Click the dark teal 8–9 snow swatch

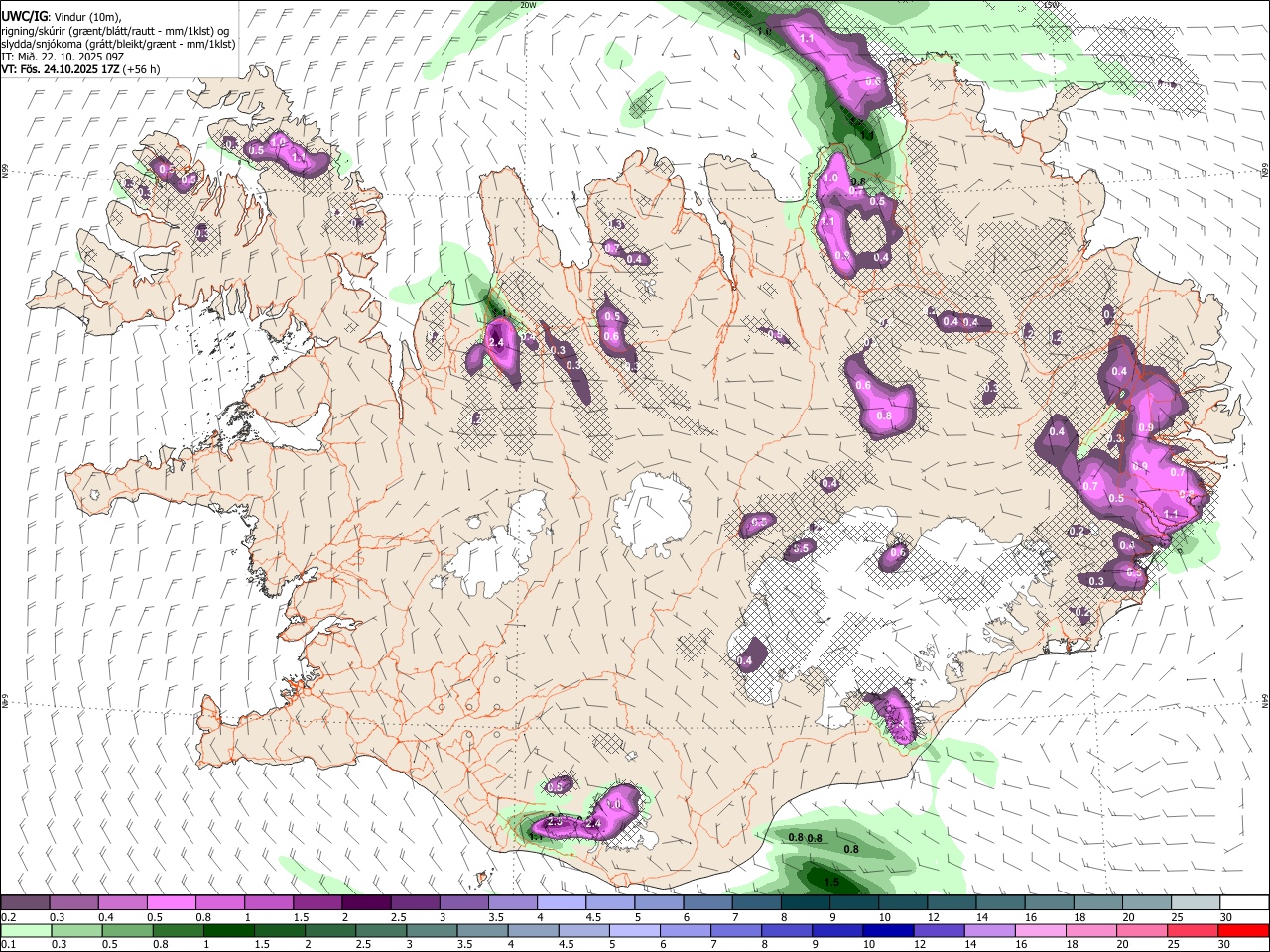click(x=804, y=903)
